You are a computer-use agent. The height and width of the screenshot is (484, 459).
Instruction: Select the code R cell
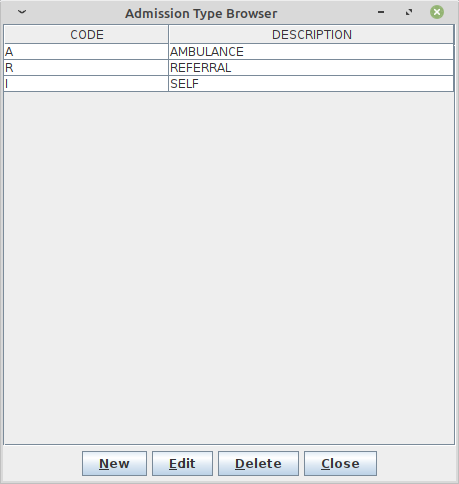86,68
